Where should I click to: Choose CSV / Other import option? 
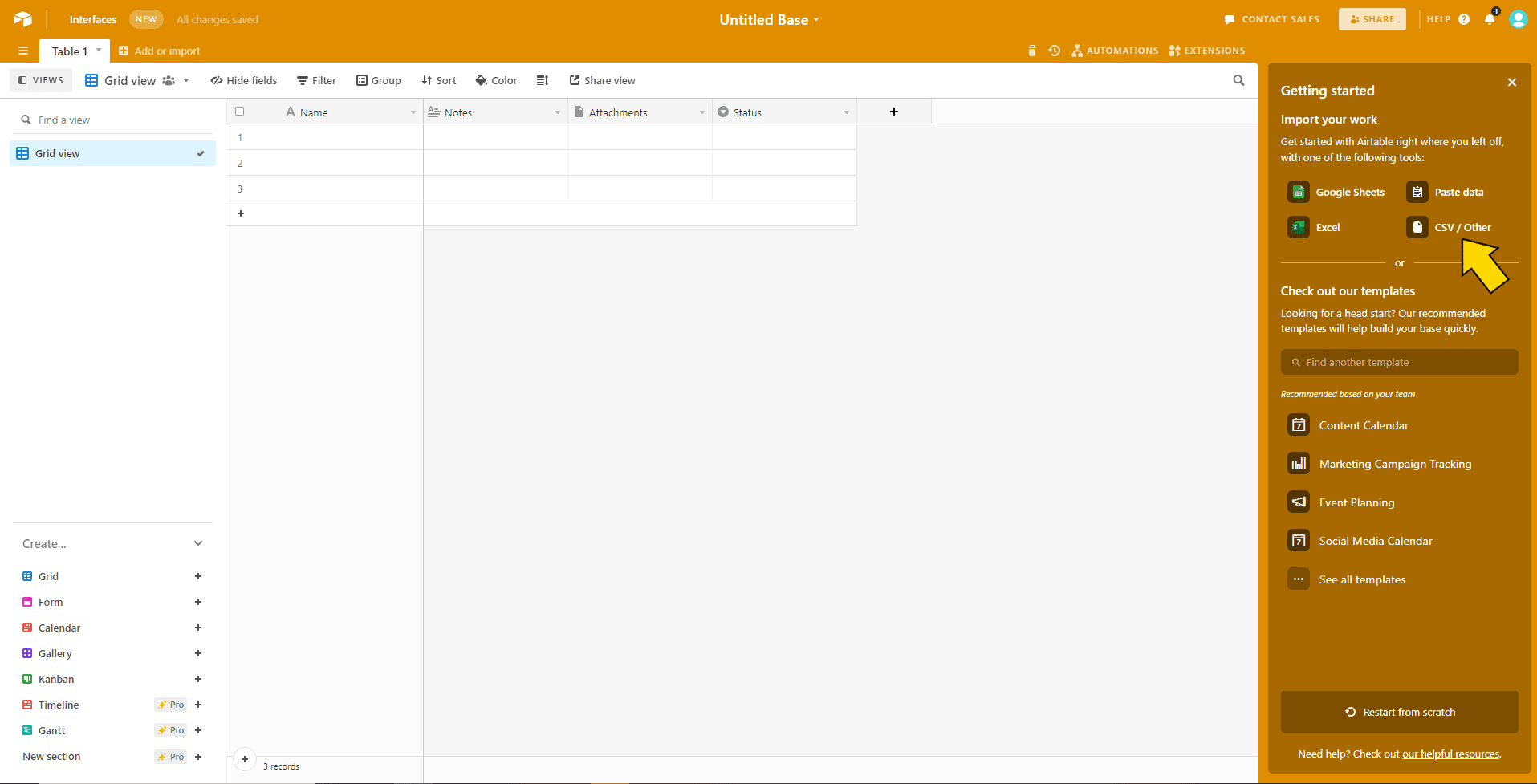coord(1449,227)
